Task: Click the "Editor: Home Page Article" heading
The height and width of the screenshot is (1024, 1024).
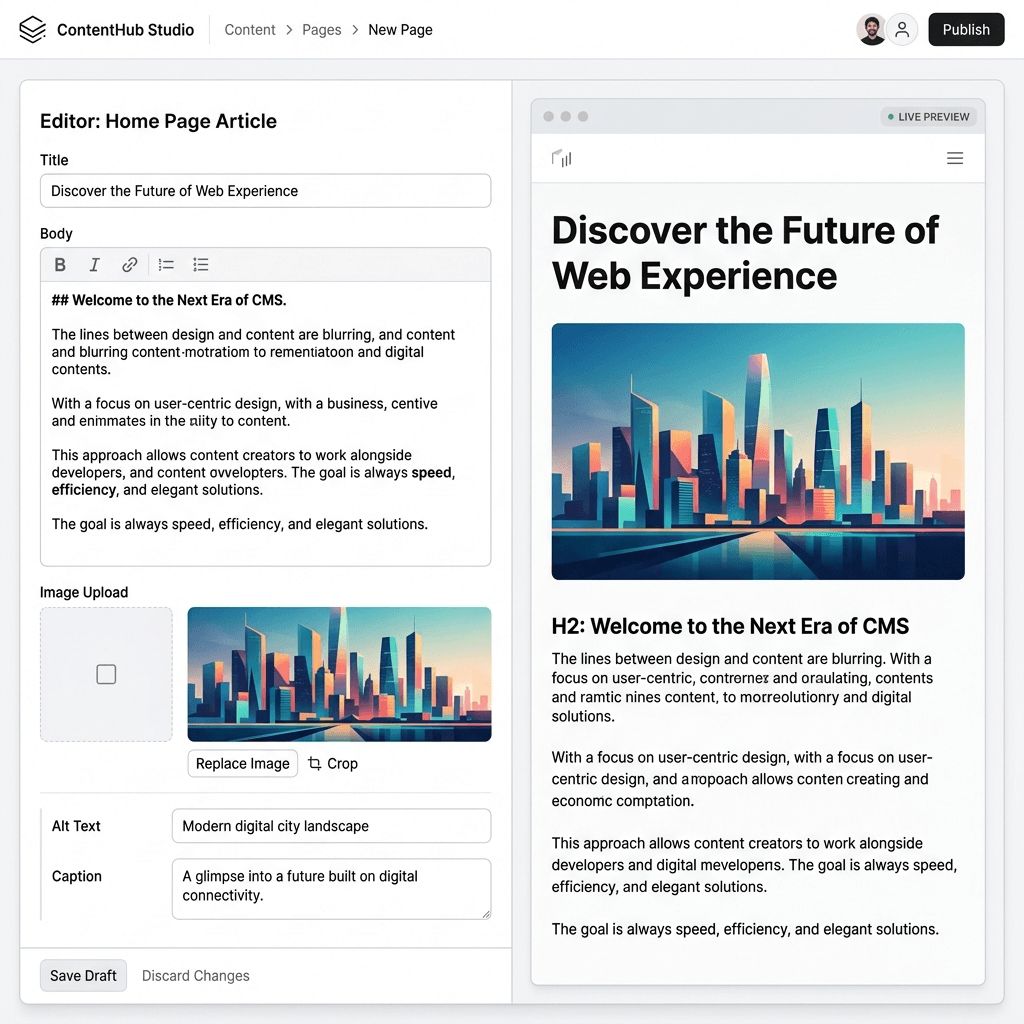Action: (158, 121)
